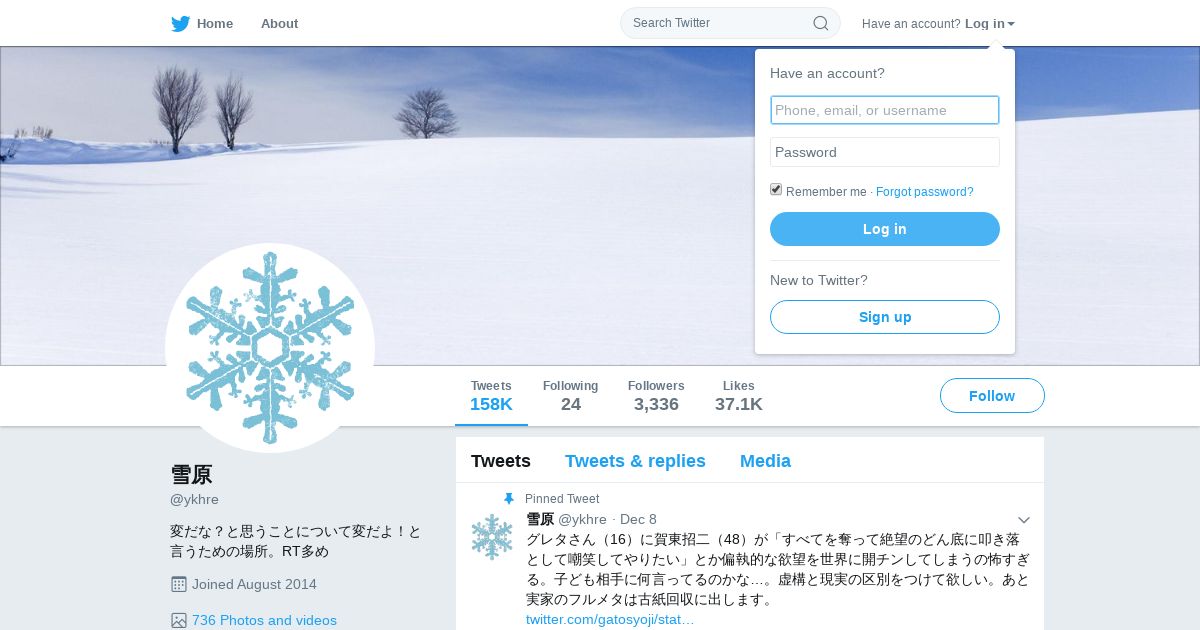The image size is (1200, 630).
Task: Click the photos and videos icon
Action: tap(179, 620)
